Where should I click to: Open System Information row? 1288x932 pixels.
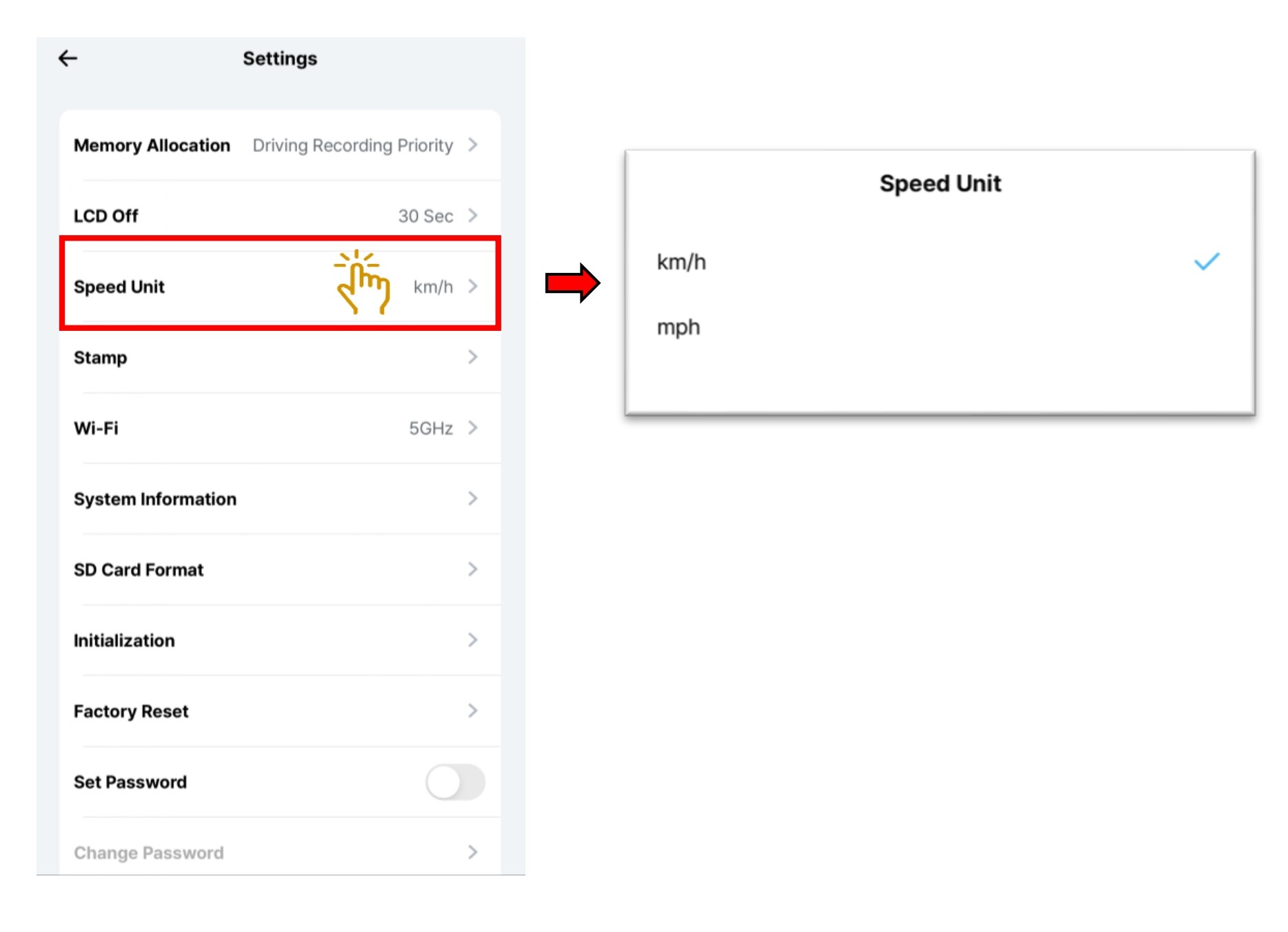155,499
